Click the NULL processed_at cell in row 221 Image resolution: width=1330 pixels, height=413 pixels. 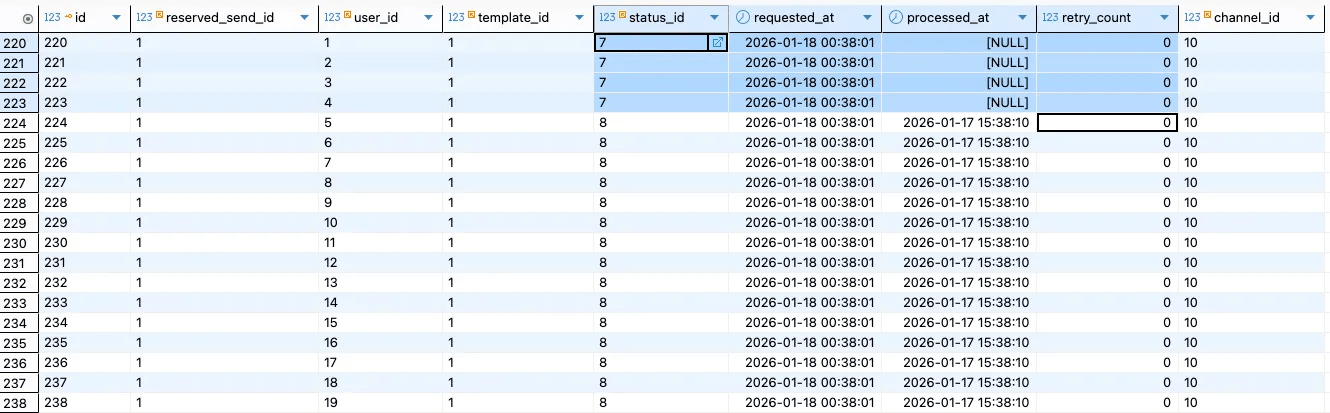click(958, 63)
